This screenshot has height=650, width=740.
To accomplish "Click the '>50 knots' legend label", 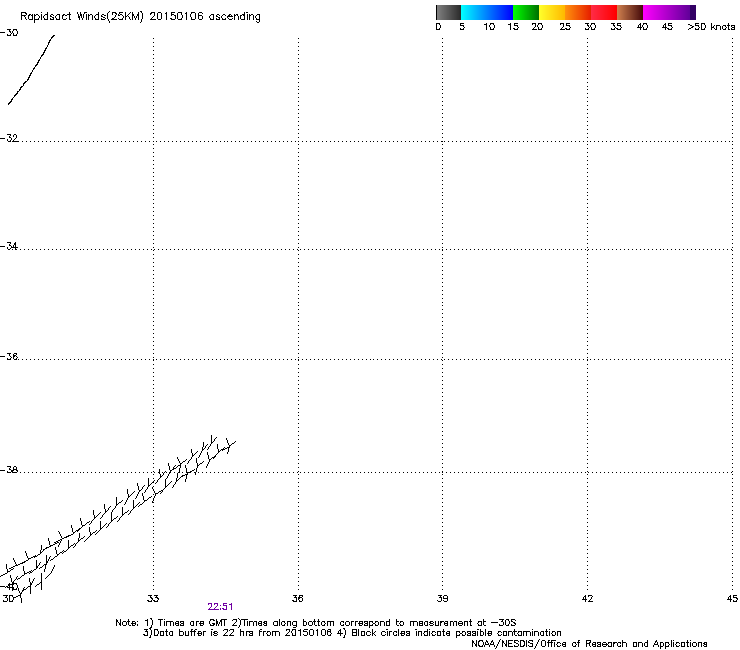I will tap(711, 27).
